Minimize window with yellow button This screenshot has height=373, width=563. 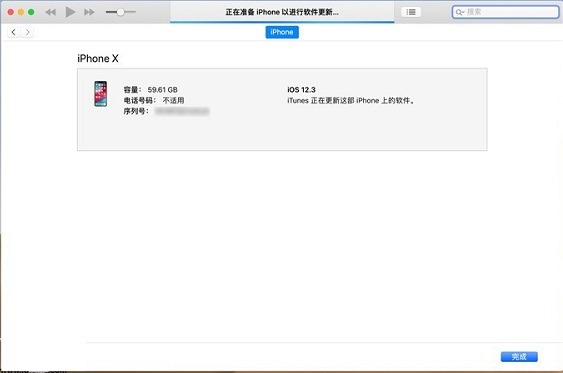(x=21, y=12)
